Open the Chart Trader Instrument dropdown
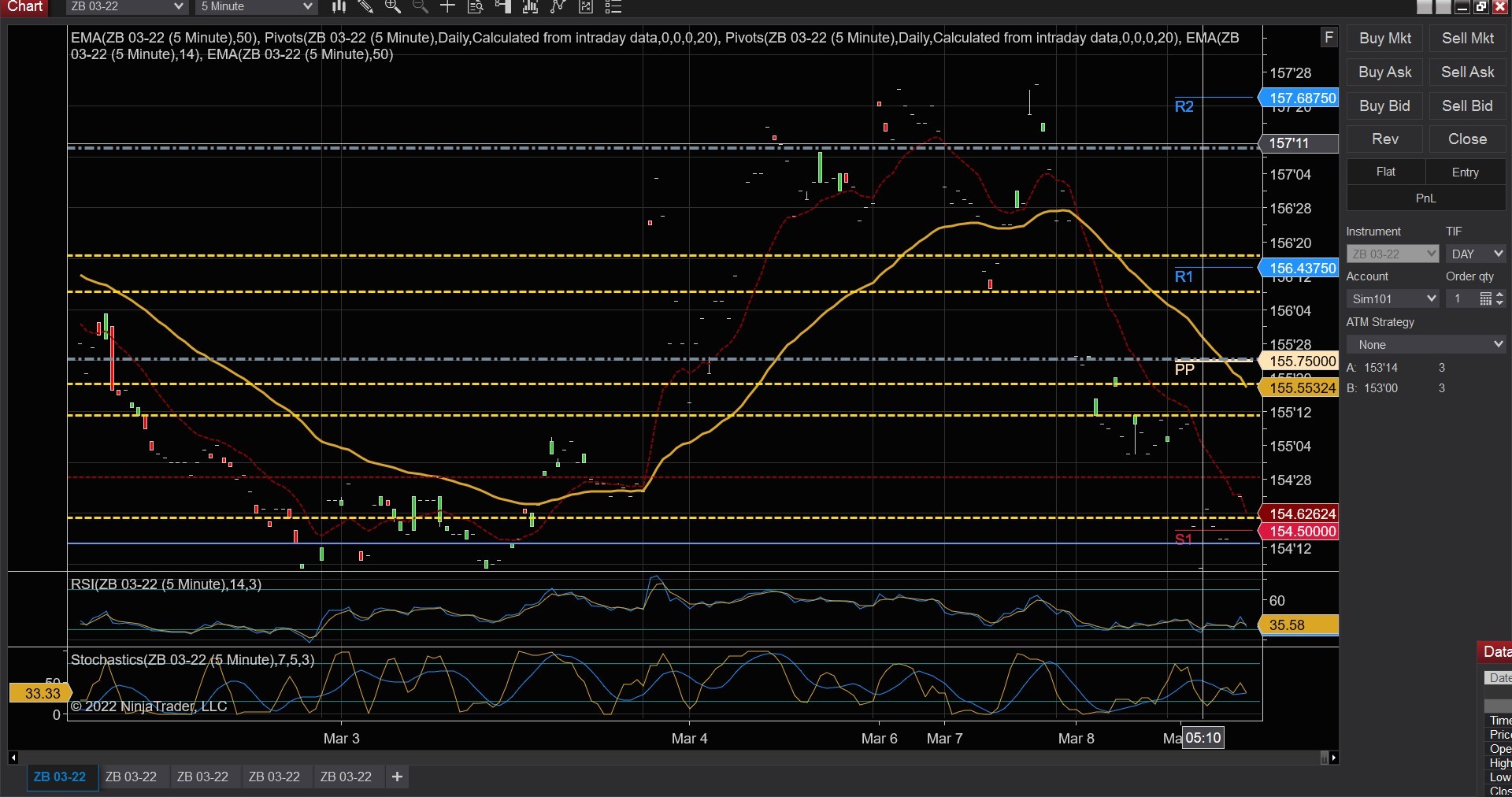Screen dimensions: 1512x797 tap(1392, 254)
